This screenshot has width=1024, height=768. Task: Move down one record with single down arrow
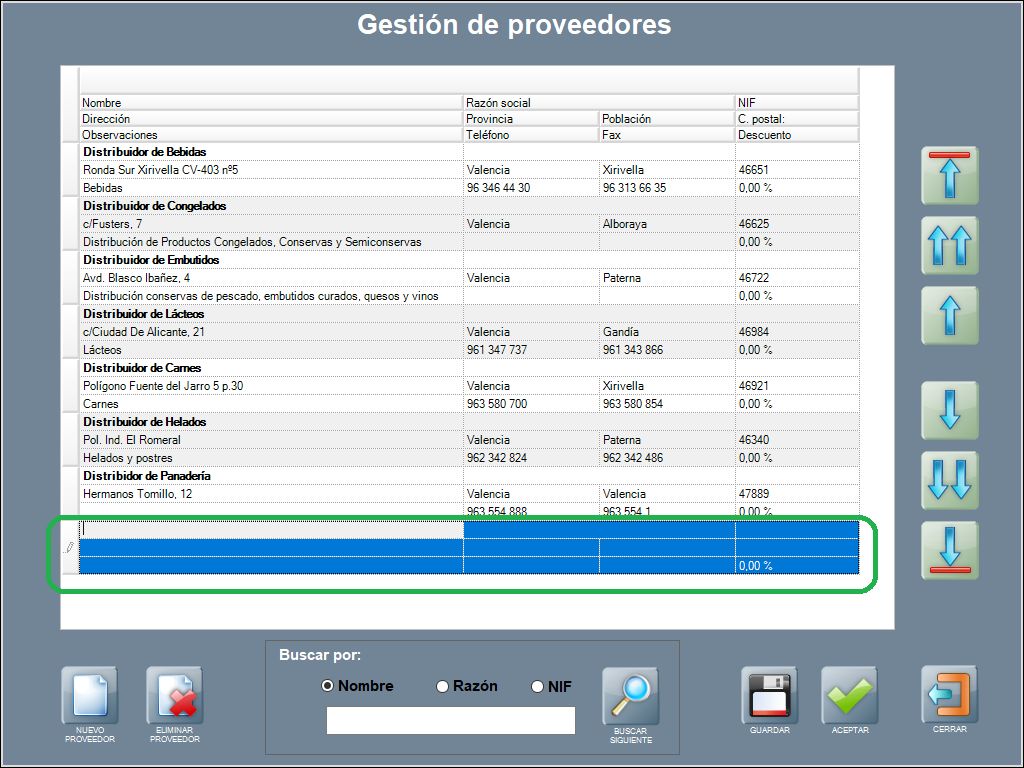949,410
